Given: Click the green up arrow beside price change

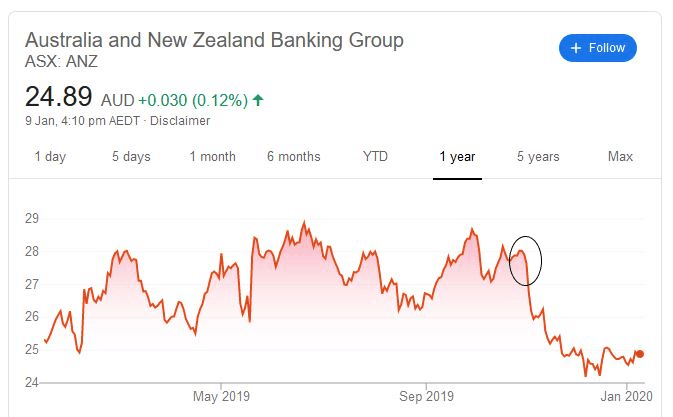Looking at the screenshot, I should point(258,100).
